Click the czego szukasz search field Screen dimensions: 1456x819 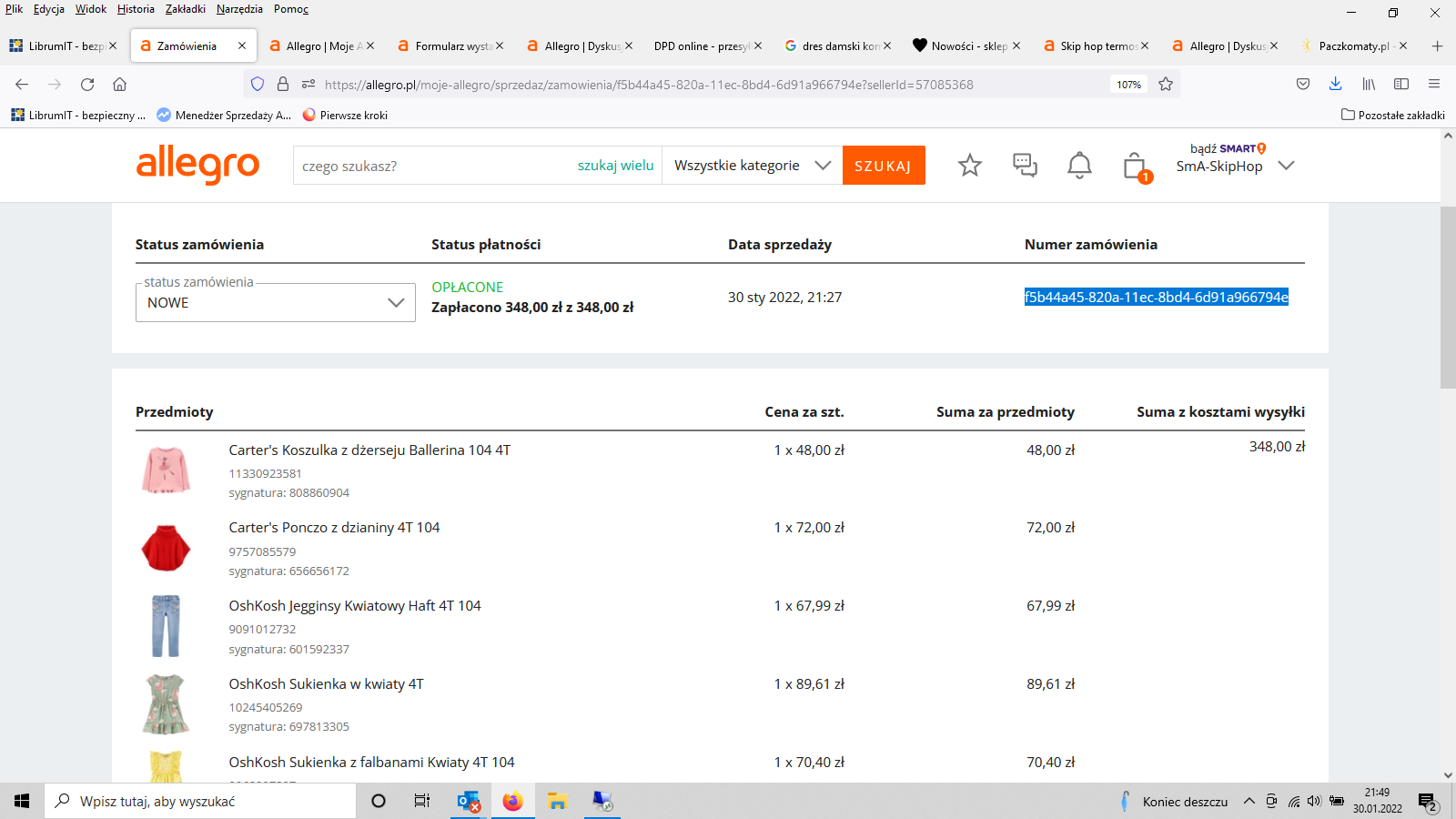[432, 166]
